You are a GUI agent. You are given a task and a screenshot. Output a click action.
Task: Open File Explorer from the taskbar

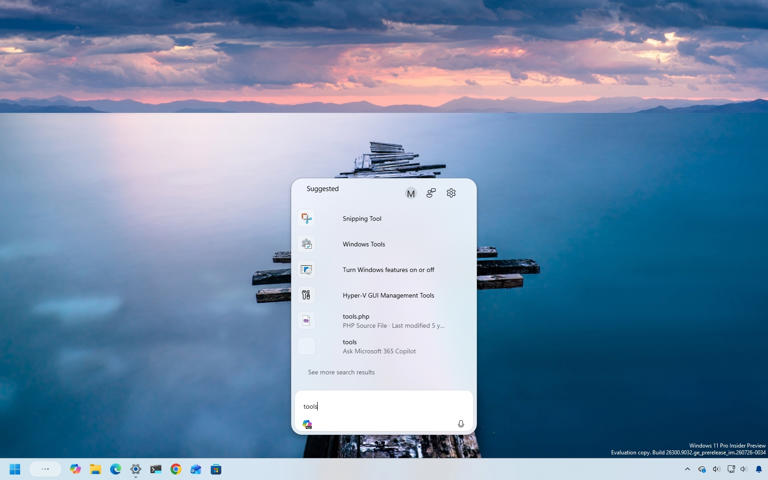pos(96,469)
